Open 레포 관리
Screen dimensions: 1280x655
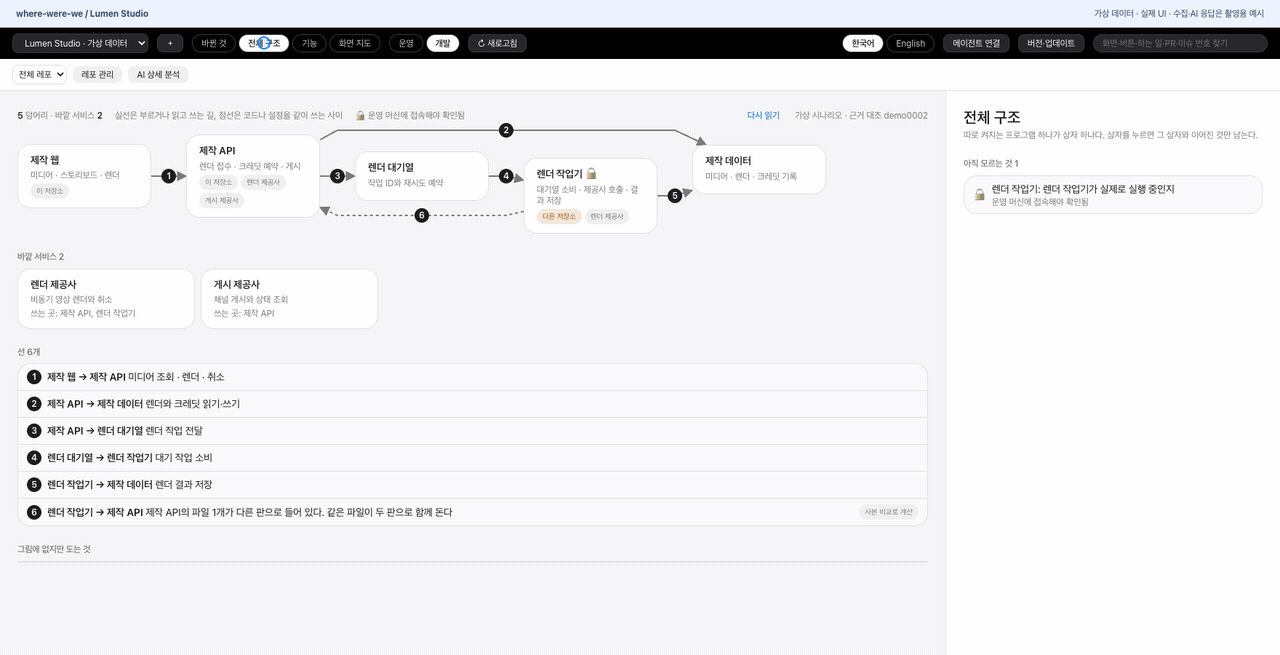[98, 74]
